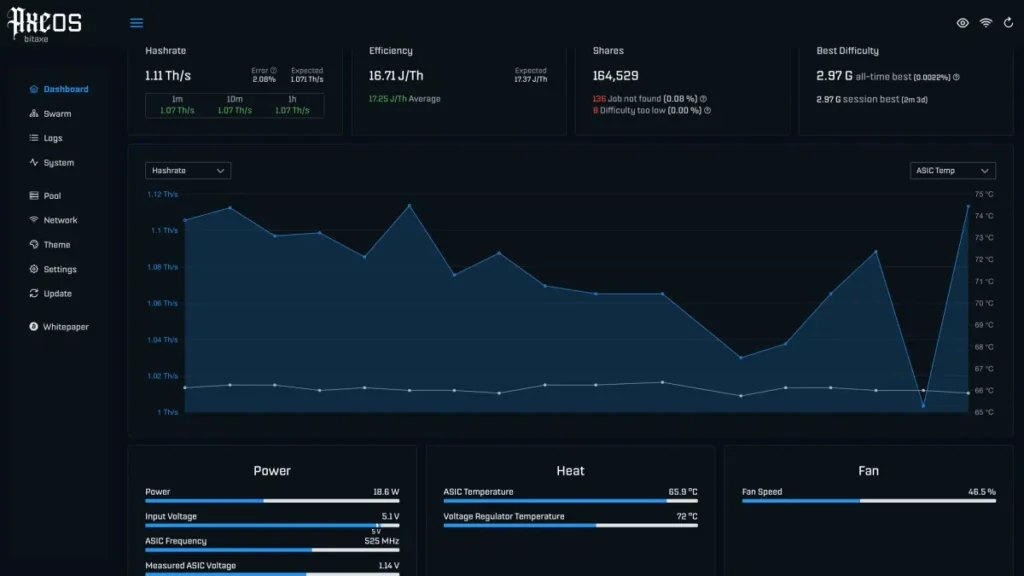This screenshot has width=1024, height=576.
Task: Open Network settings
Action: pos(61,220)
